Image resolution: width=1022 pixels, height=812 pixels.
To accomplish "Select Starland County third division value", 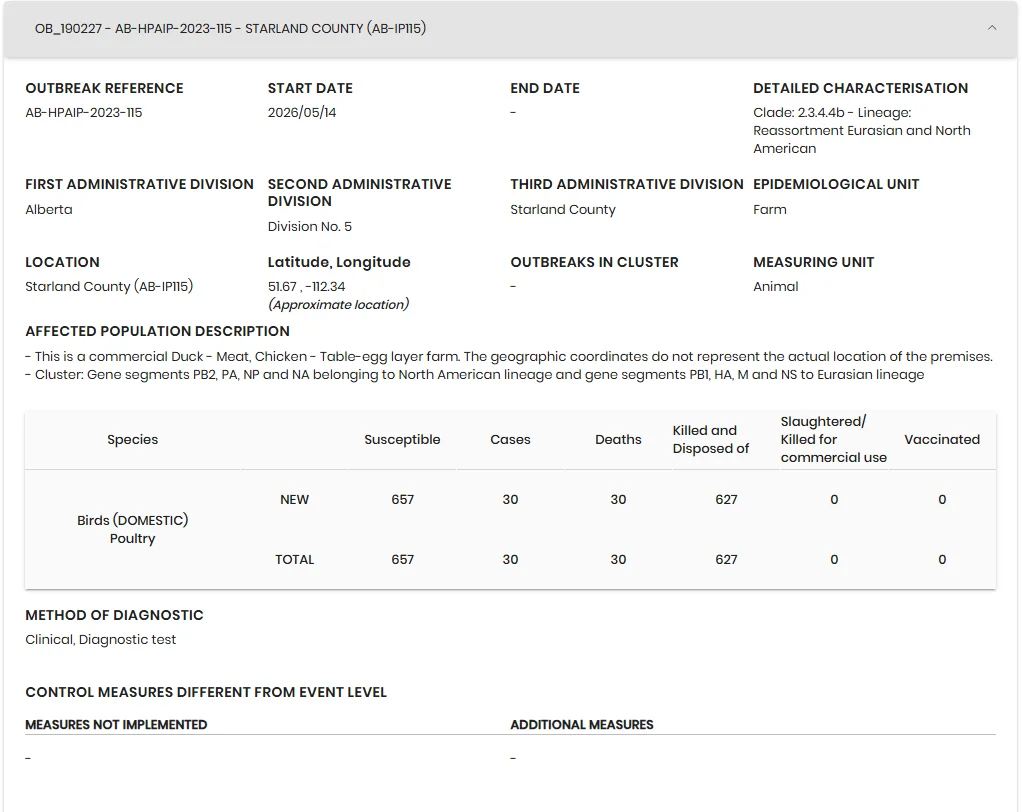I will click(562, 210).
